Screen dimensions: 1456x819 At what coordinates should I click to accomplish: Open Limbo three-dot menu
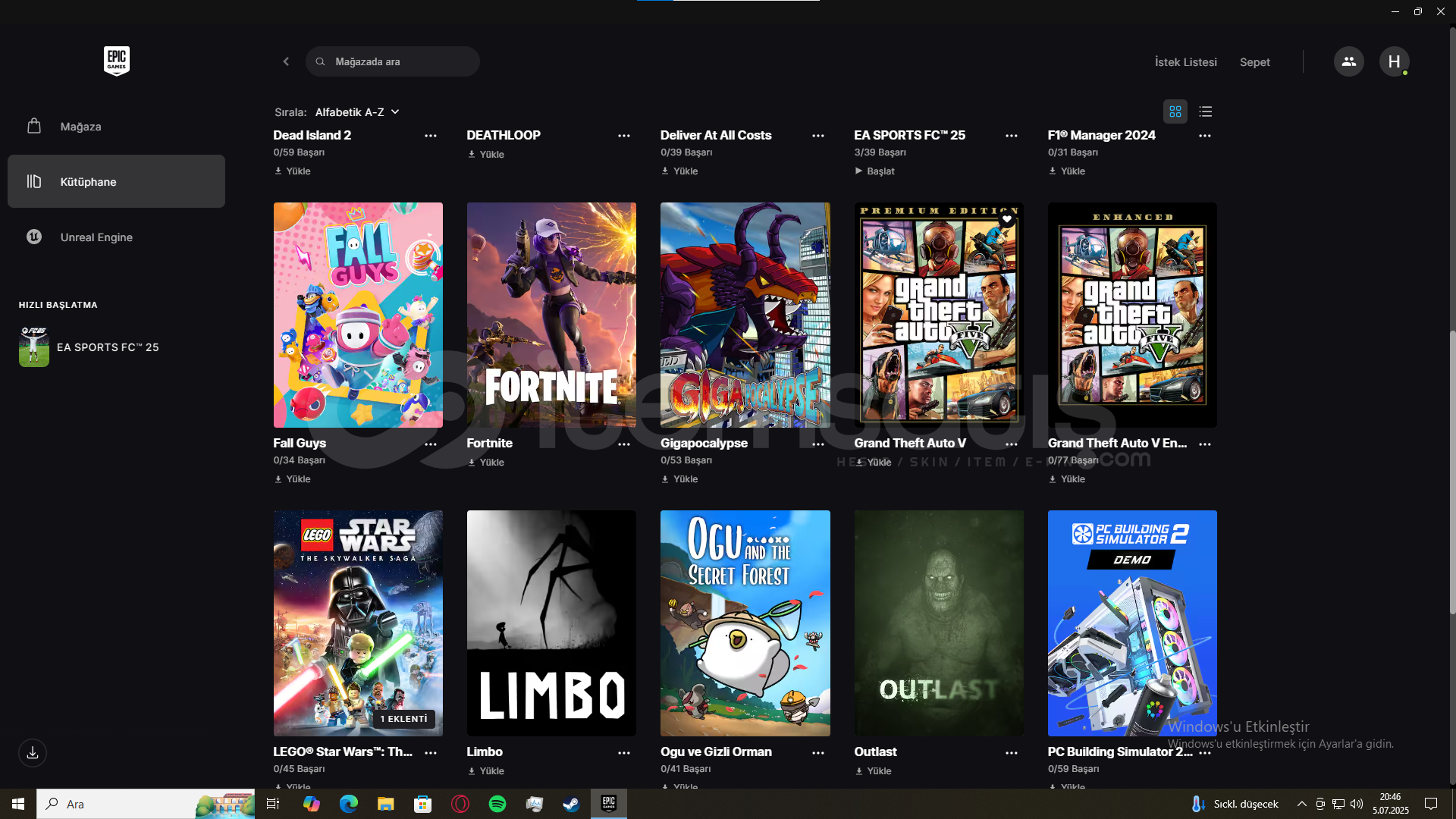pos(623,753)
